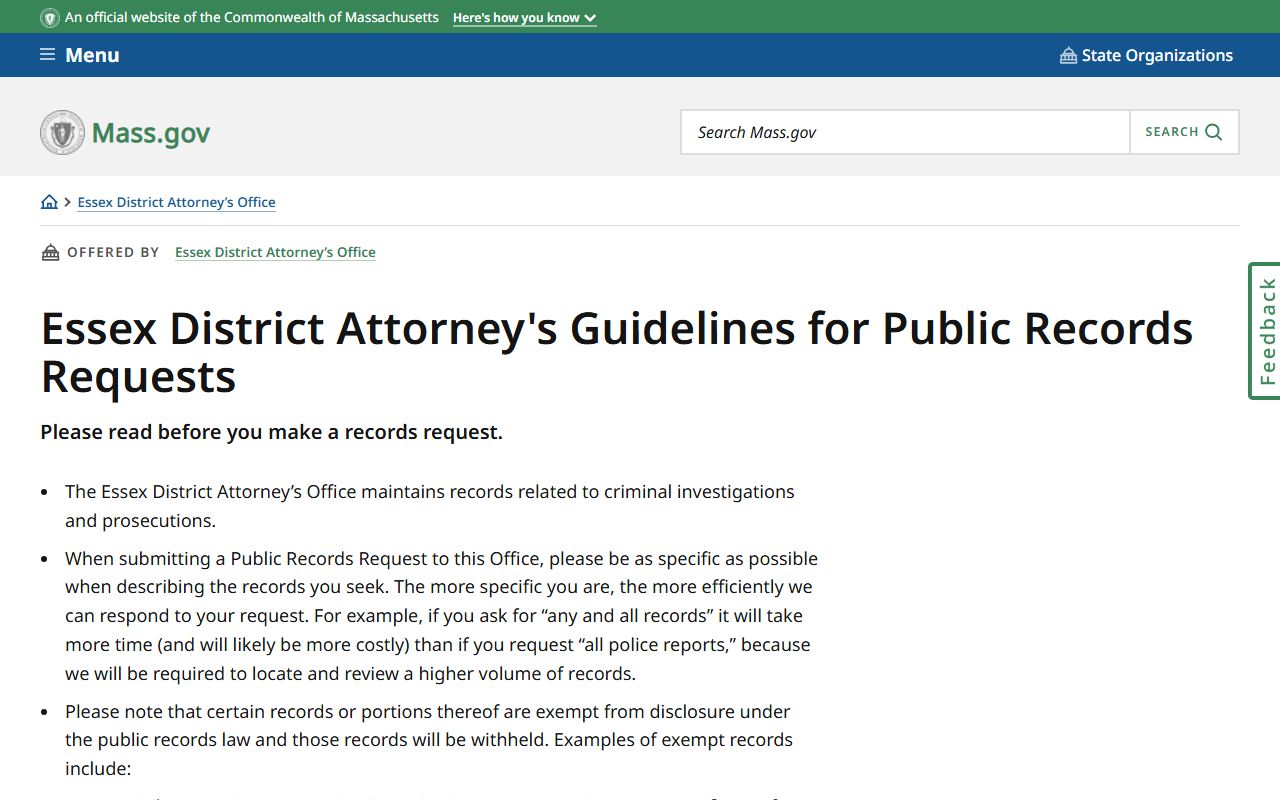Screen dimensions: 1280x800
Task: Click the page title "Guidelines for Public Records Requests"
Action: [617, 352]
